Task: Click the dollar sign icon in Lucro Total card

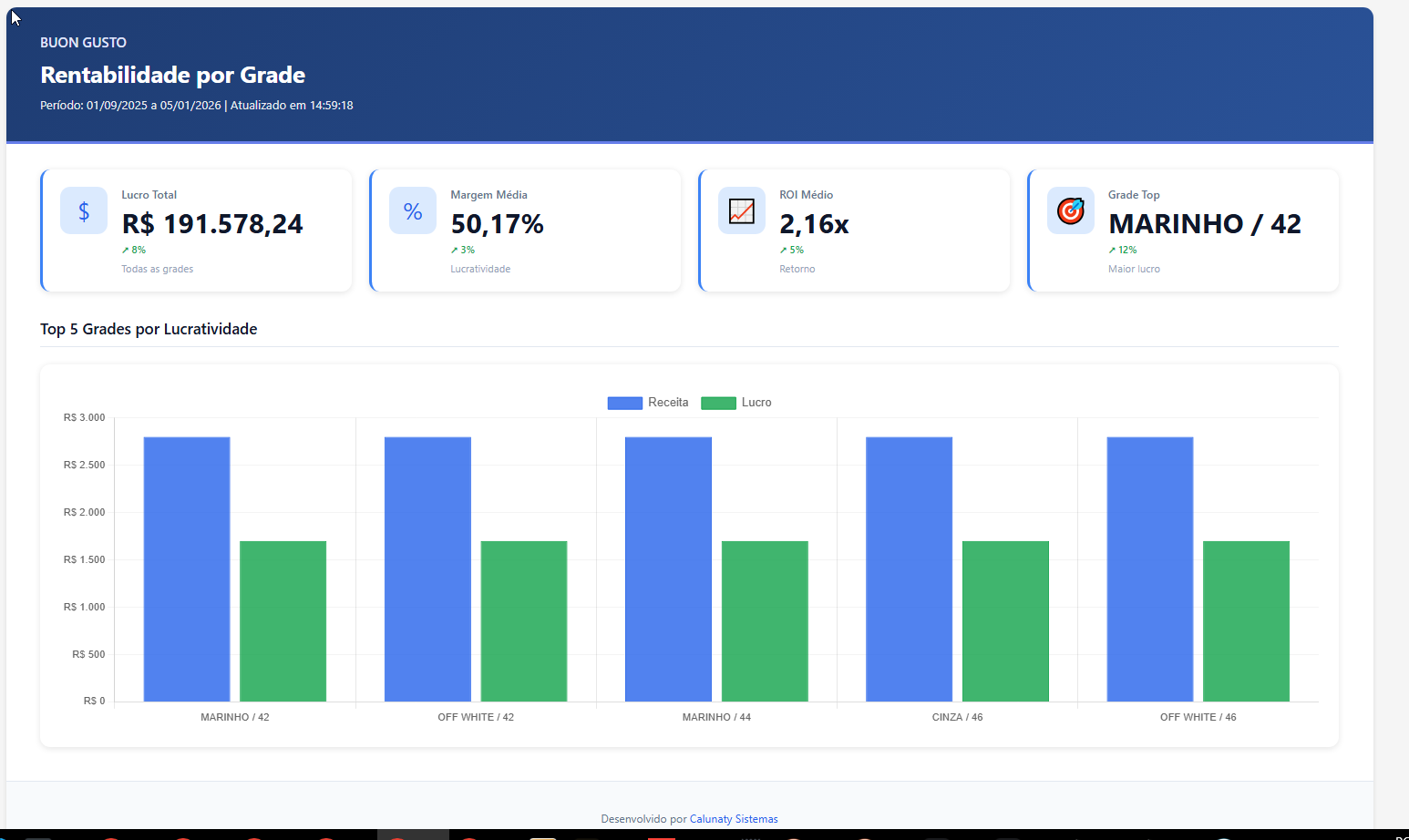Action: 84,211
